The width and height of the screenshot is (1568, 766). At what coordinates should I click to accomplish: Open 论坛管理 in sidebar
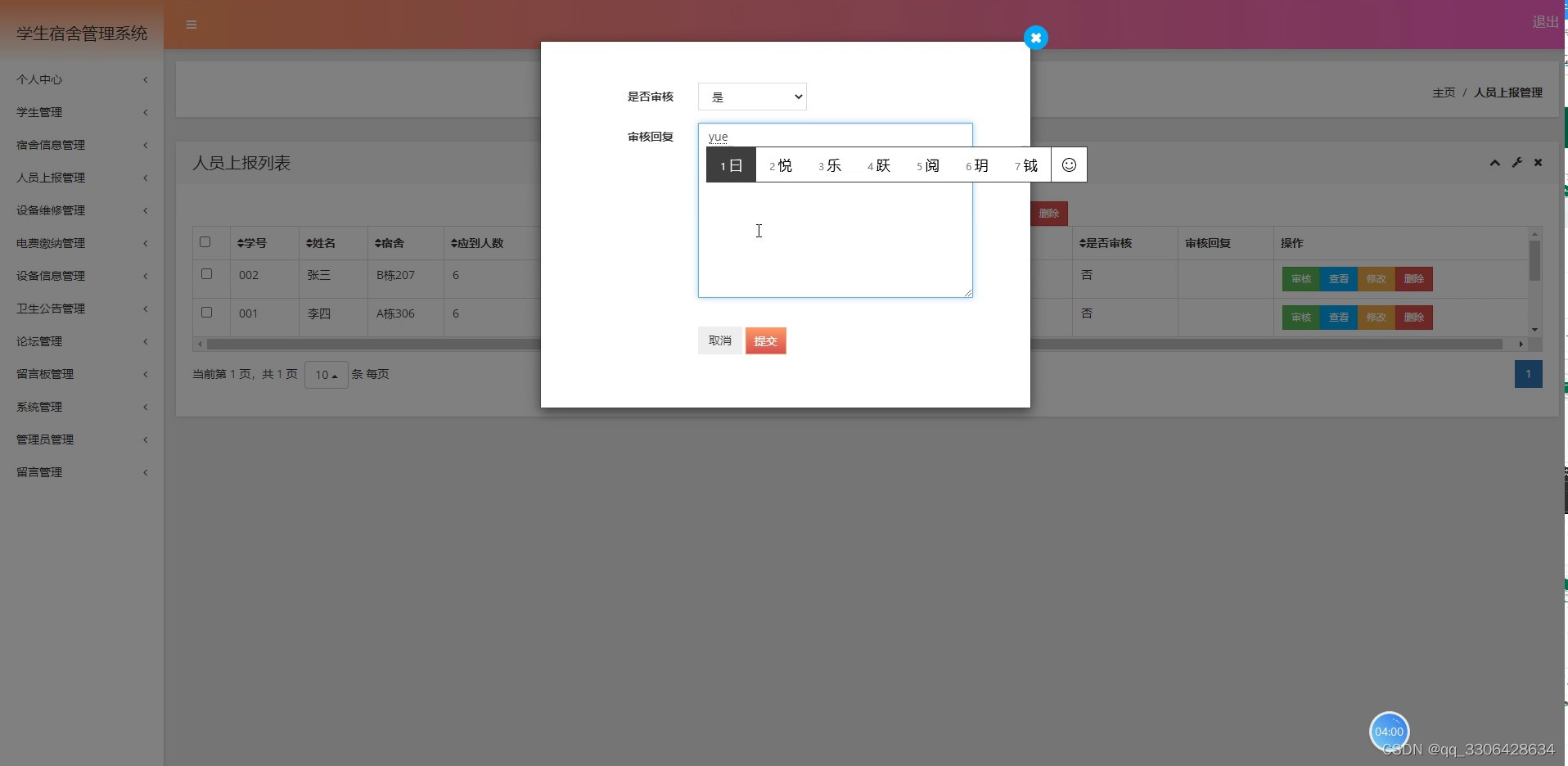pos(82,341)
